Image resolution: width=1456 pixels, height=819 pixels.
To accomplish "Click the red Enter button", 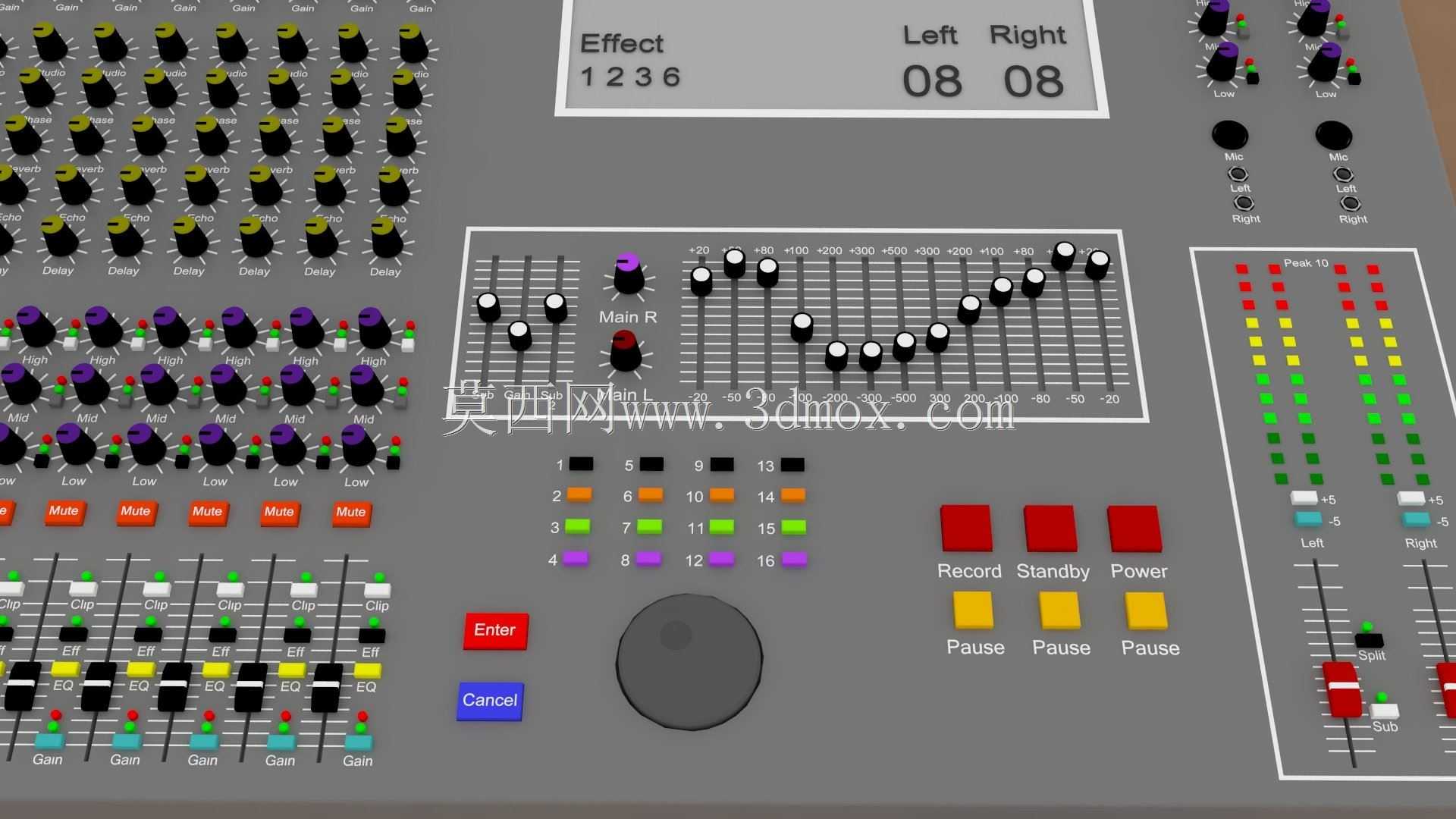I will click(x=495, y=630).
